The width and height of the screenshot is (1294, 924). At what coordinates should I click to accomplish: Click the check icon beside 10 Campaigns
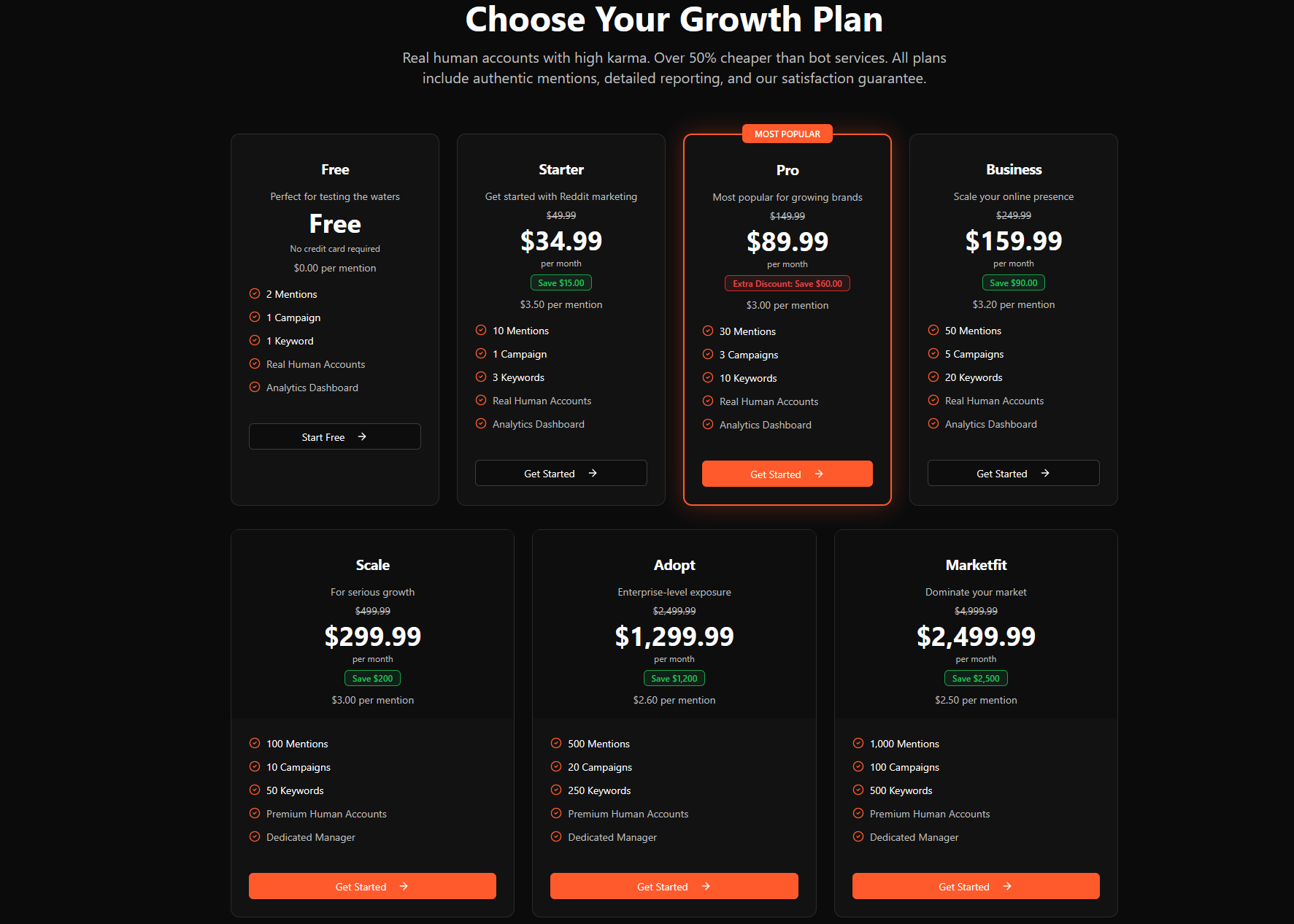click(255, 766)
